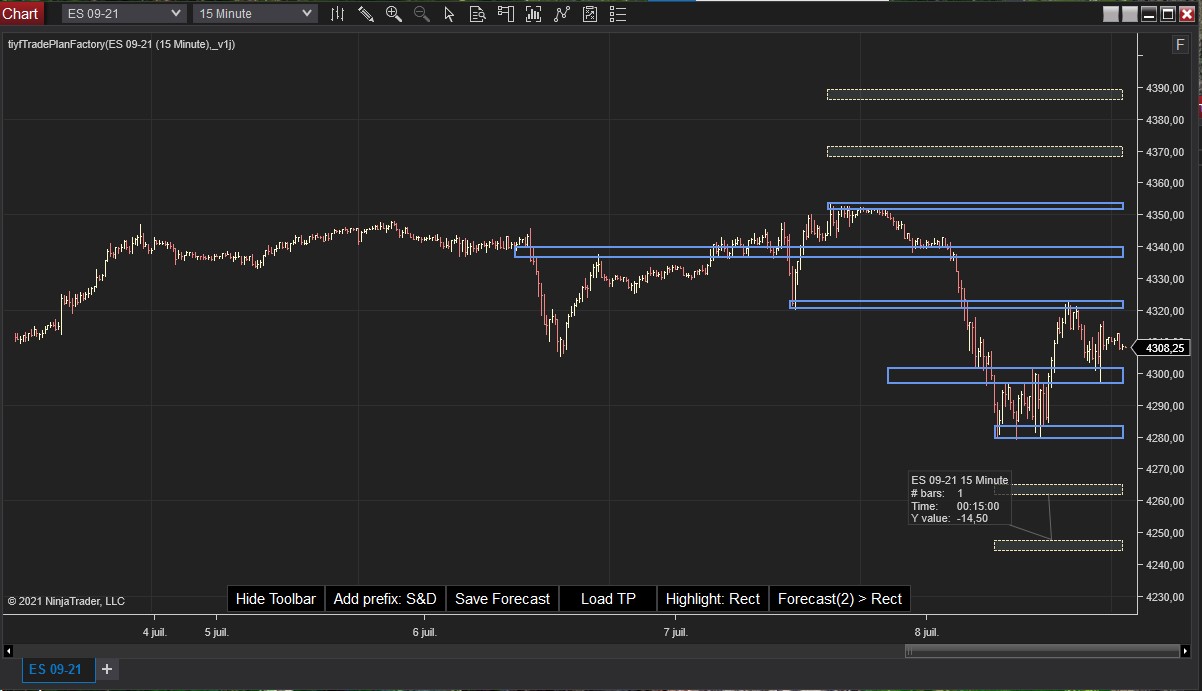Screen dimensions: 1202x691
Task: Open the ES 09-21 instrument dropdown
Action: click(x=124, y=13)
